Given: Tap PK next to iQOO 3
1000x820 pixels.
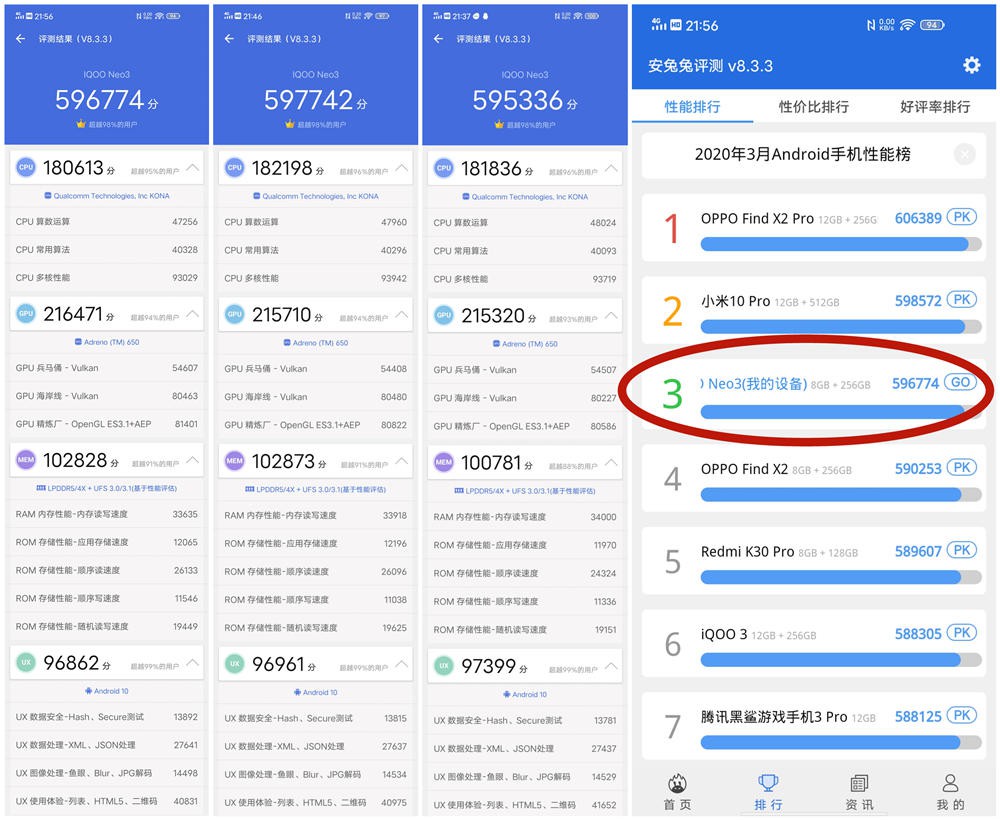Looking at the screenshot, I should click(962, 633).
